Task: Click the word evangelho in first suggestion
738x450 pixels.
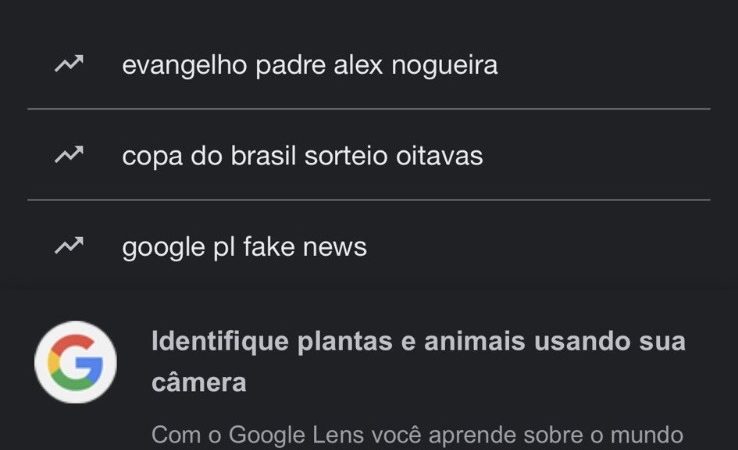Action: click(184, 65)
